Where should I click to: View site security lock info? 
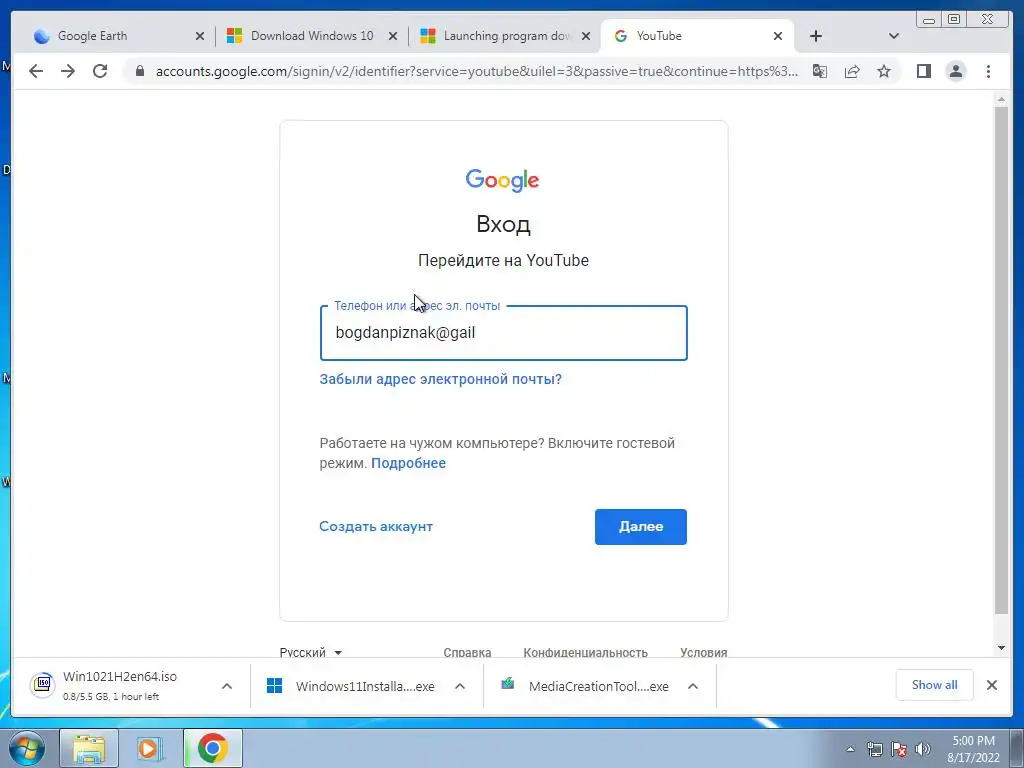[x=139, y=71]
